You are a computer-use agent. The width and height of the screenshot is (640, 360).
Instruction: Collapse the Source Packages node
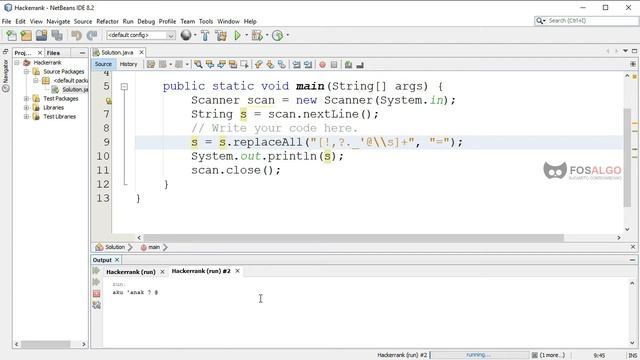(x=26, y=71)
